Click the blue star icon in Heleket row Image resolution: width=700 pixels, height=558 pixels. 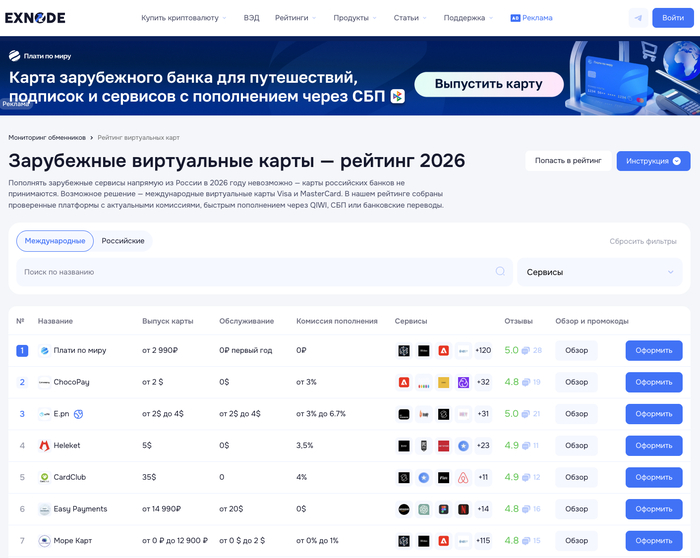463,446
